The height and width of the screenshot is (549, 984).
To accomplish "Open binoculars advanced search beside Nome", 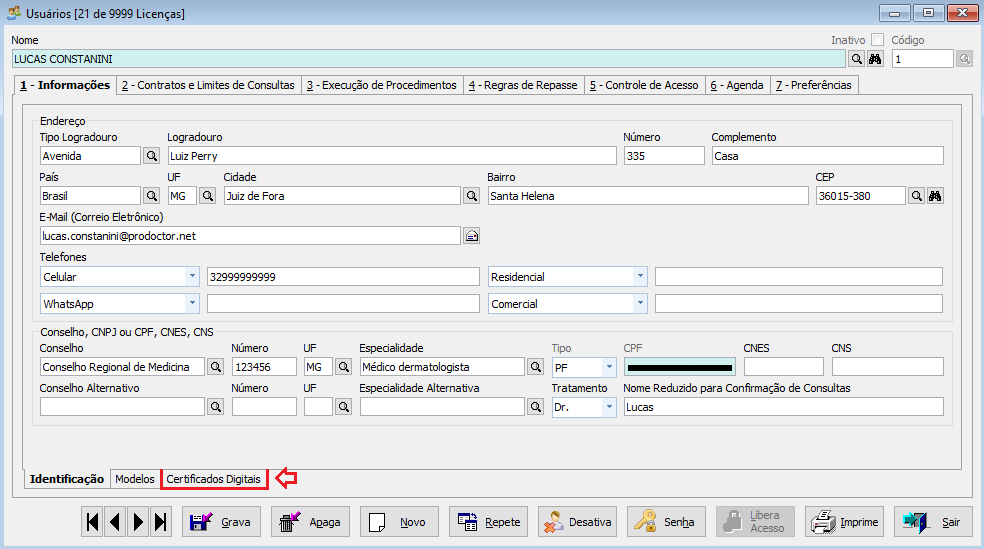I will coord(875,59).
